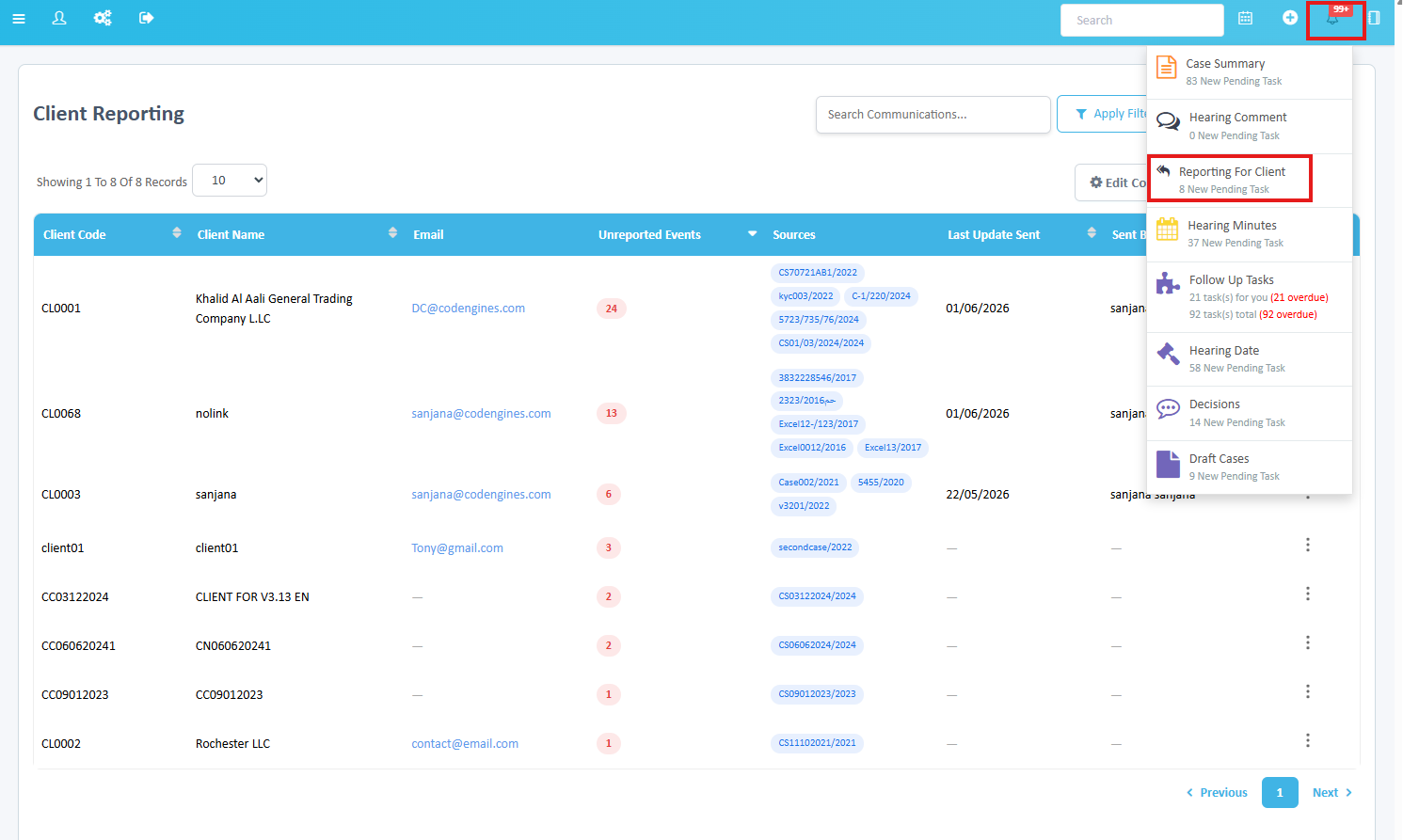Open the records per page dropdown
The width and height of the screenshot is (1403, 840).
tap(230, 181)
